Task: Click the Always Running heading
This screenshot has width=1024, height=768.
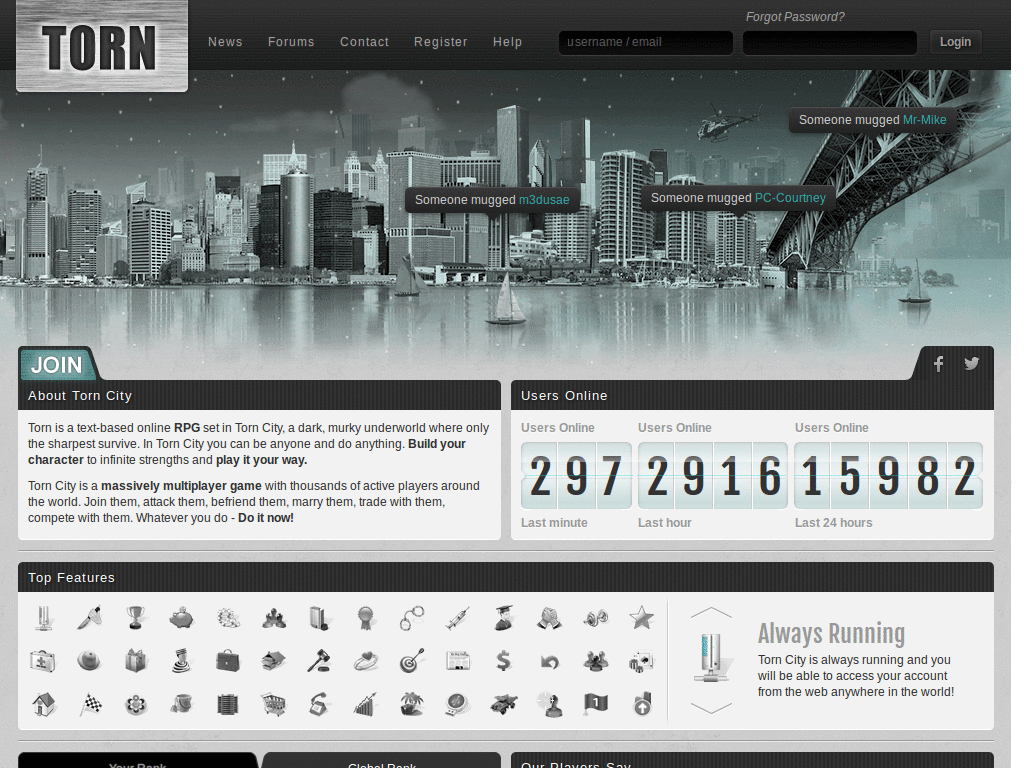Action: [831, 633]
